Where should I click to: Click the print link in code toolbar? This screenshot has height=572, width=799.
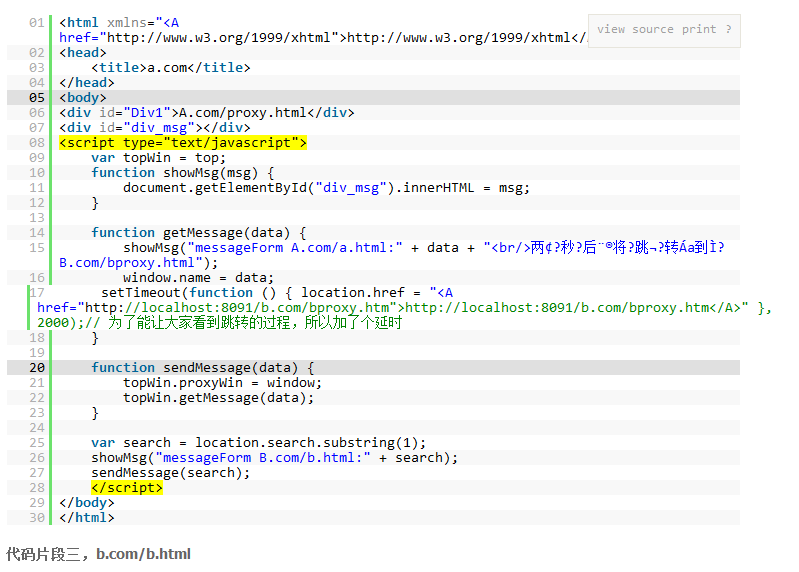pos(699,30)
